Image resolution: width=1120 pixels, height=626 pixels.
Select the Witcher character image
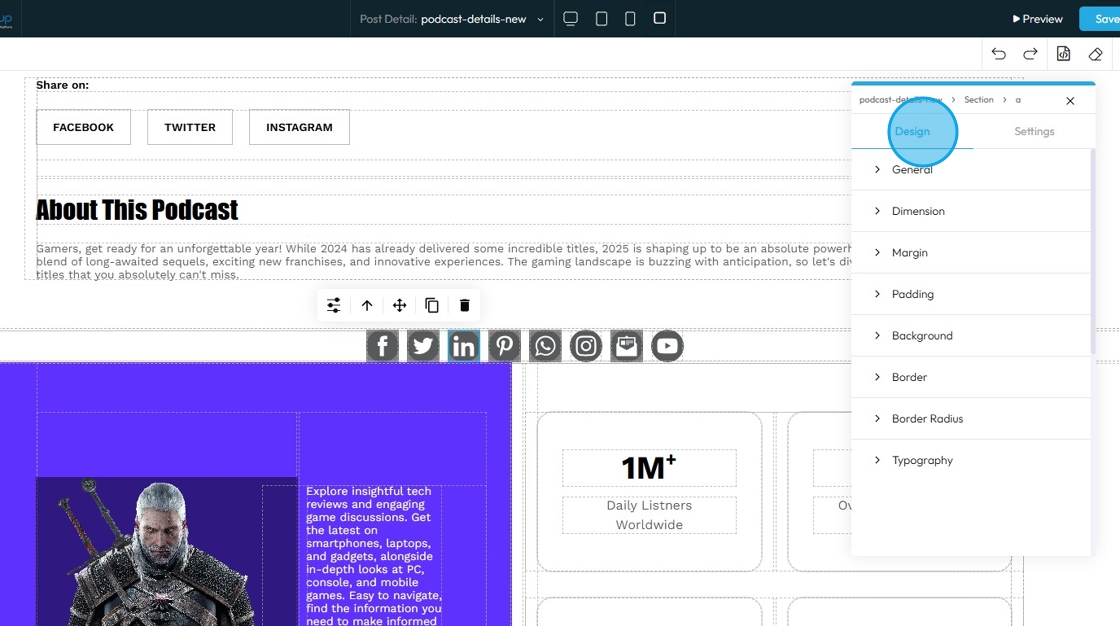point(167,552)
